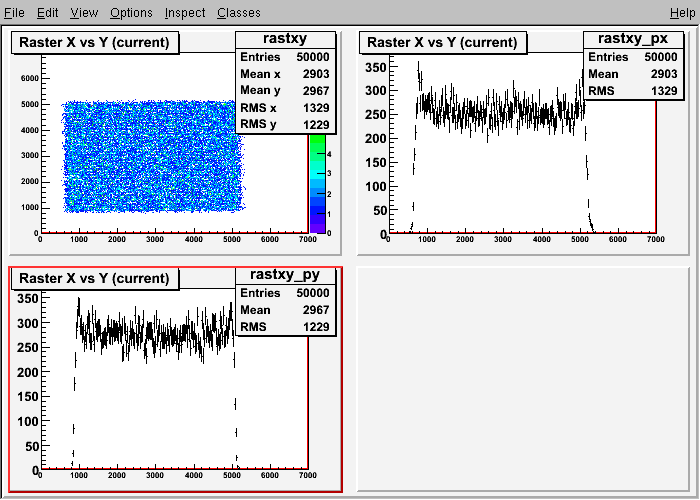
Task: Click the 'Entries 50000' row in rastxy stats
Action: click(x=285, y=57)
